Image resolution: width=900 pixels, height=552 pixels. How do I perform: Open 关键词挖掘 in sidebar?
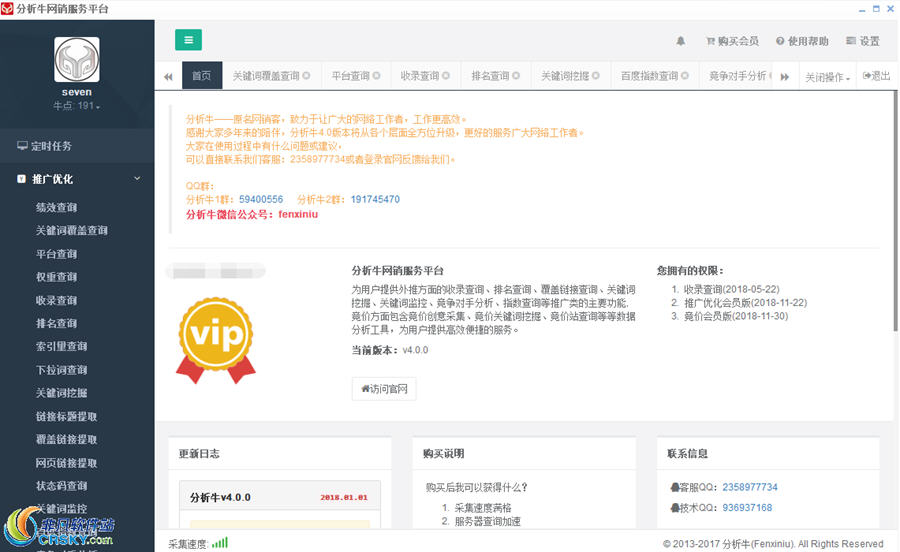[61, 392]
